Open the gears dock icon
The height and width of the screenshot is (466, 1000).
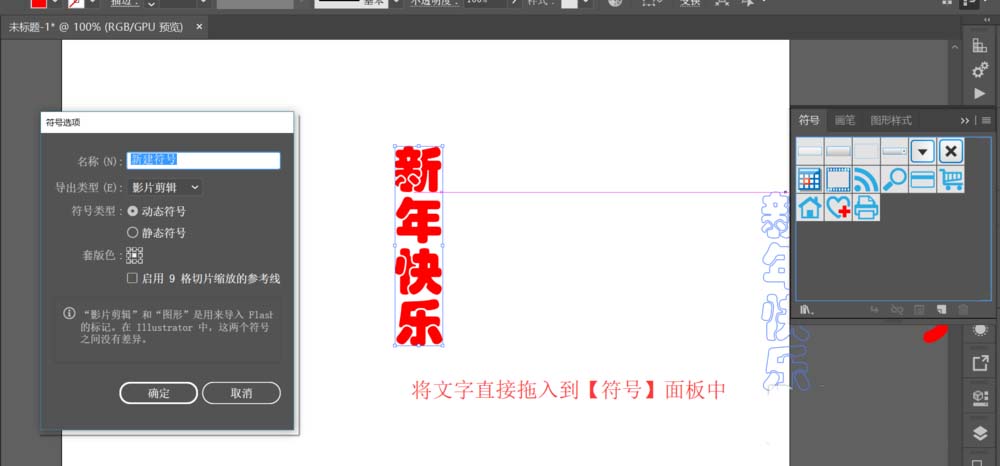980,70
